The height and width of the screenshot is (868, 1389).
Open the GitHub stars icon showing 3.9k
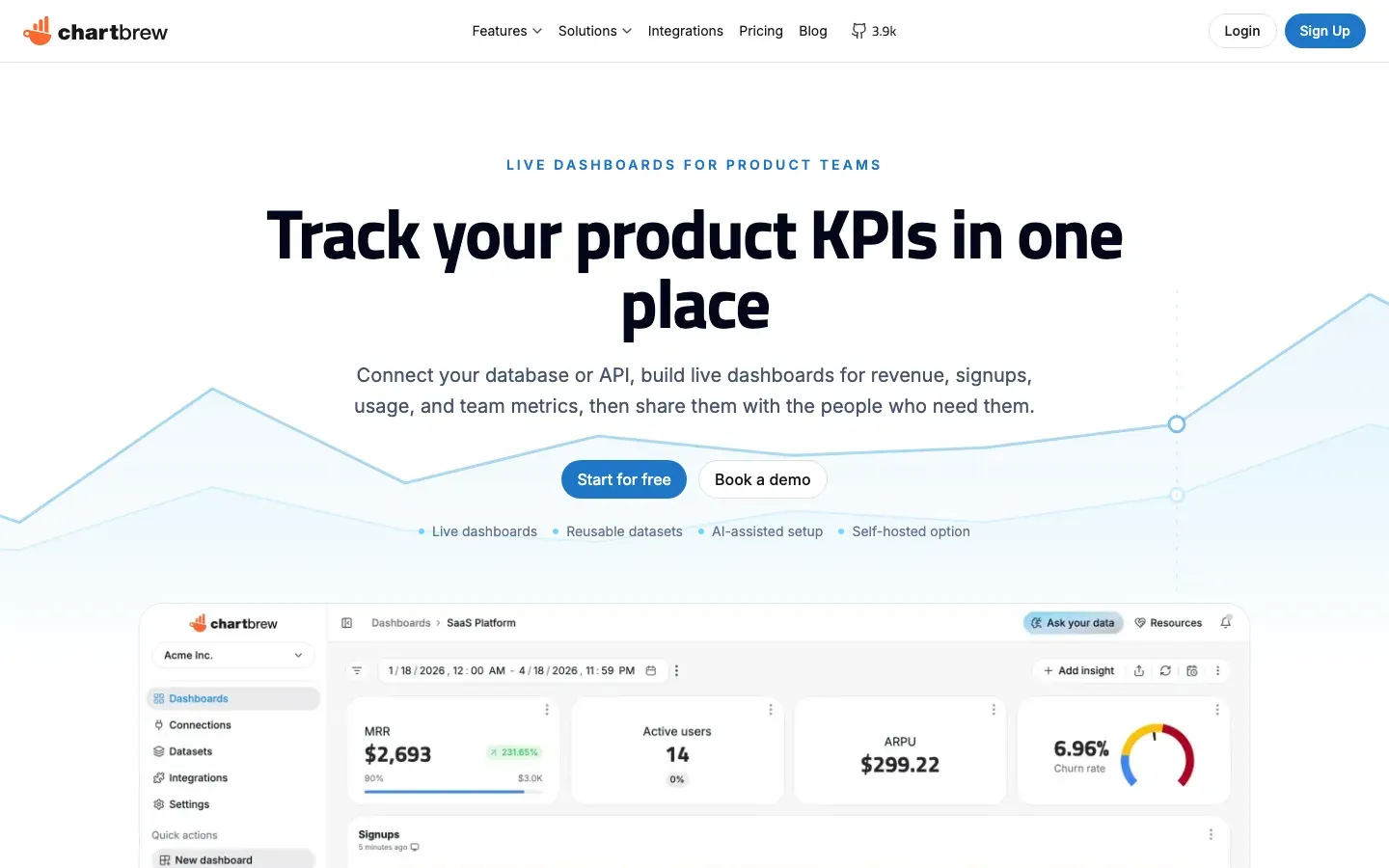[858, 31]
